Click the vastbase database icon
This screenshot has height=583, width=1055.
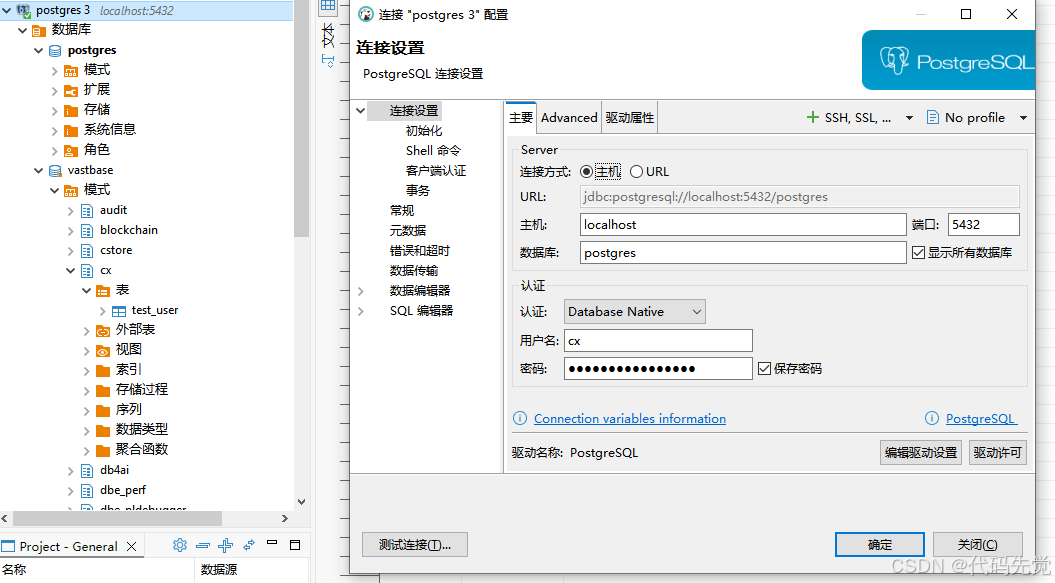[55, 171]
